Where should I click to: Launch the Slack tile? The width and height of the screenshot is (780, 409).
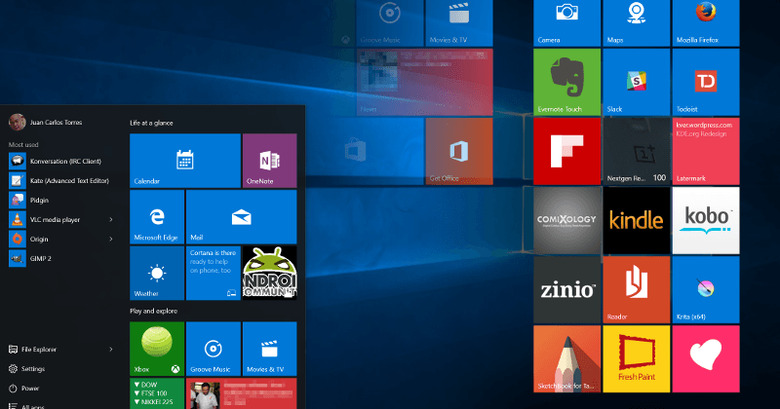tap(636, 82)
